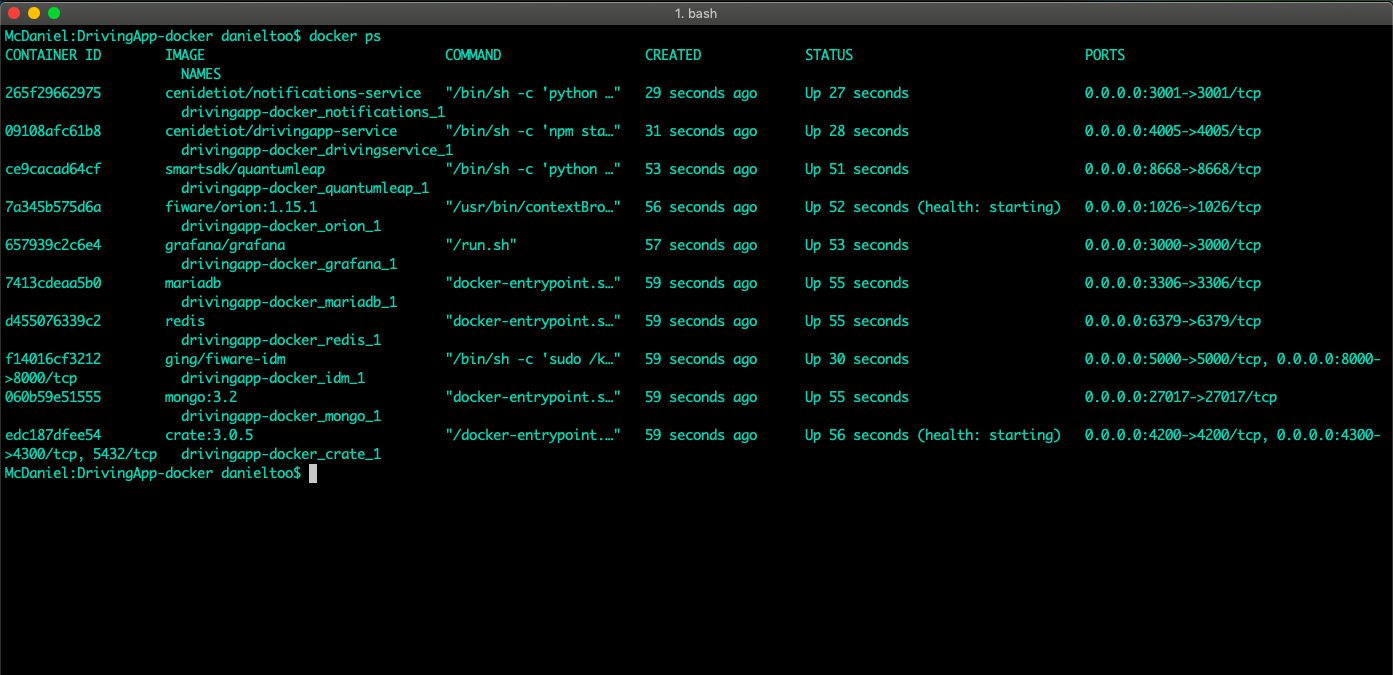
Task: Click the 'docker ps' command text
Action: click(x=345, y=36)
